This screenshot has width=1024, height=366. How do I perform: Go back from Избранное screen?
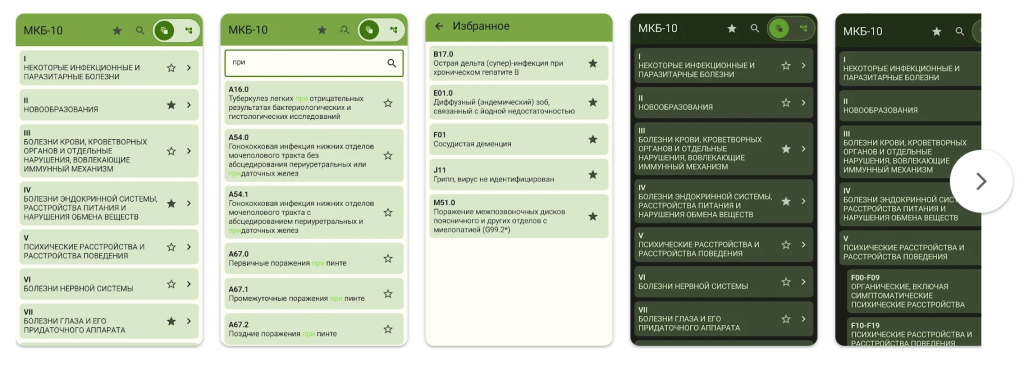(x=439, y=27)
